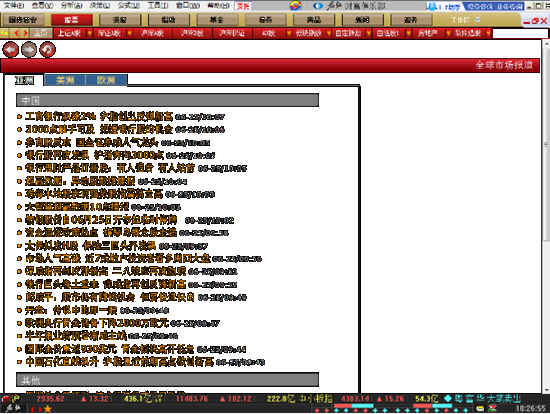The height and width of the screenshot is (414, 550).
Task: Click the left red arrow in the bottom status bar
Action: pos(33,409)
